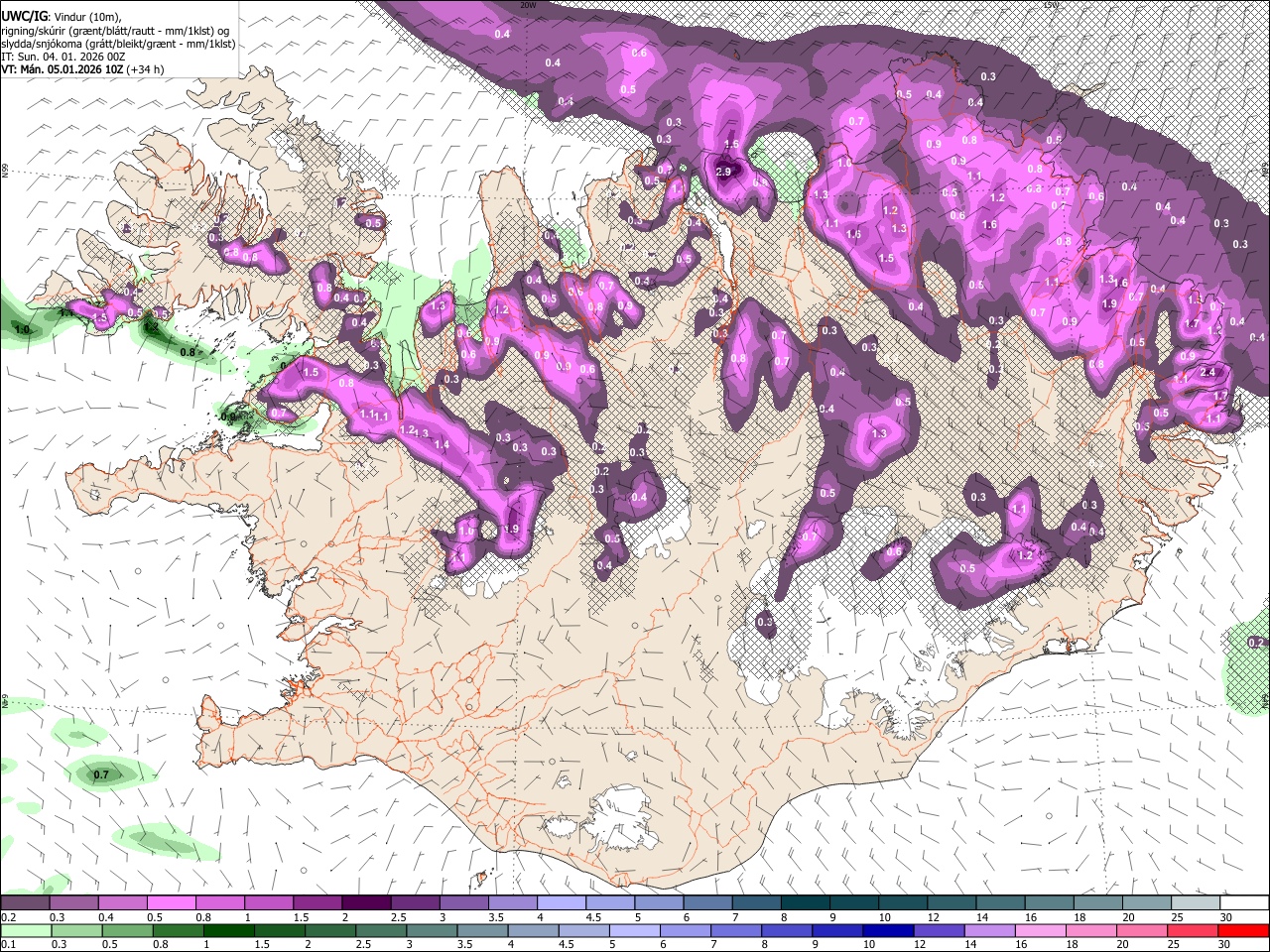The image size is (1270, 952).
Task: Click the '0.1' label on rain scale
Action: click(x=8, y=945)
